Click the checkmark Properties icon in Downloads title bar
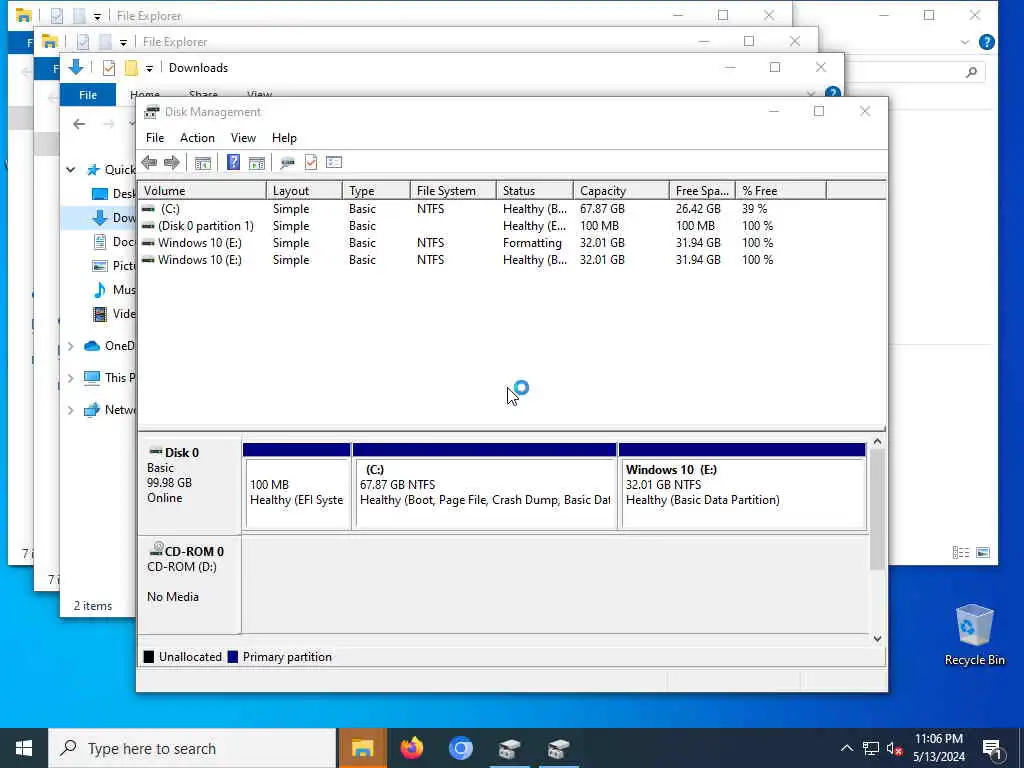The width and height of the screenshot is (1024, 768). (108, 68)
